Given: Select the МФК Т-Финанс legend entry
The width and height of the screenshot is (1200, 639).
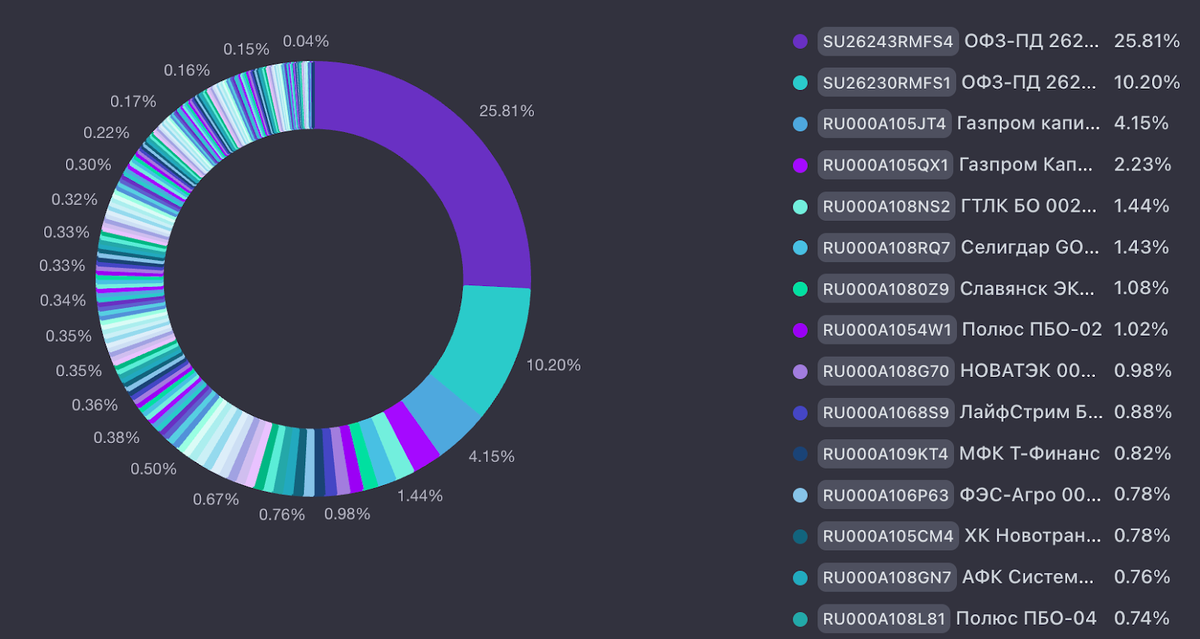Looking at the screenshot, I should point(1030,453).
